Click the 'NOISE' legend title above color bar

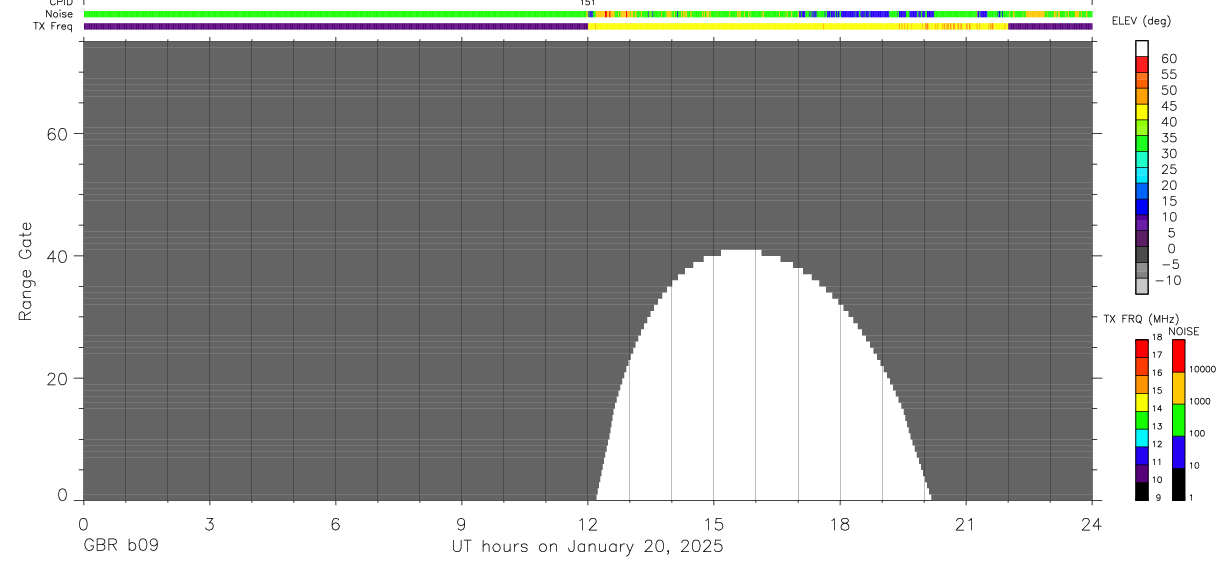[x=1183, y=331]
